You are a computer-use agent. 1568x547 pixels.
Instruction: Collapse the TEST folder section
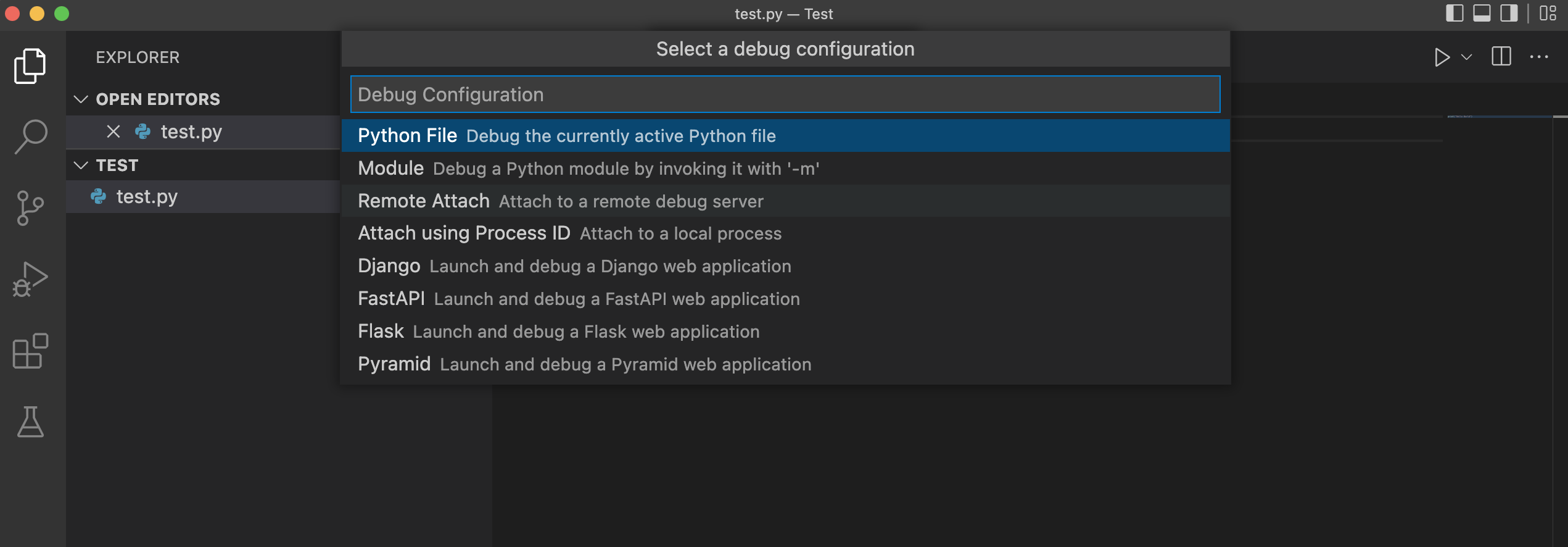point(81,165)
